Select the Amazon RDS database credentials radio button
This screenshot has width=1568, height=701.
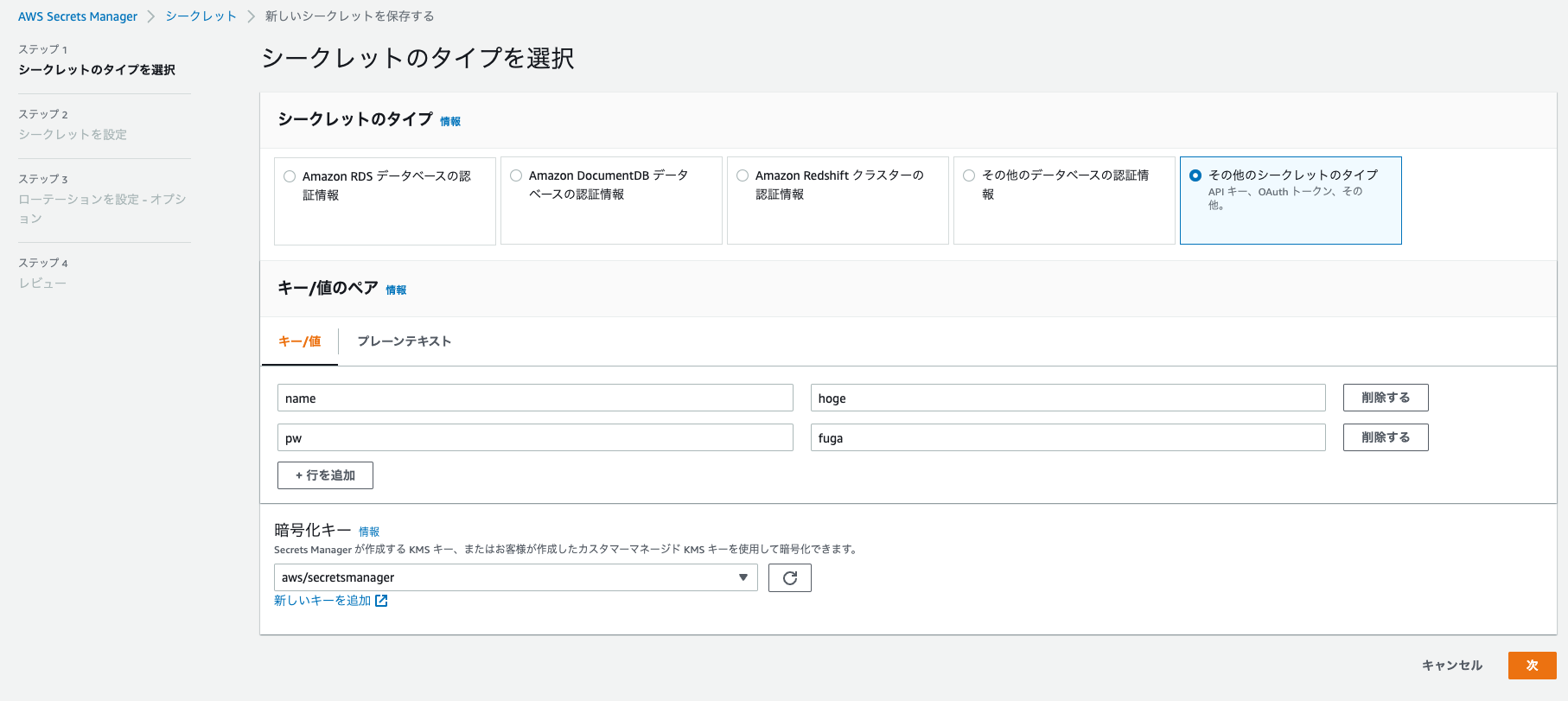coord(290,176)
